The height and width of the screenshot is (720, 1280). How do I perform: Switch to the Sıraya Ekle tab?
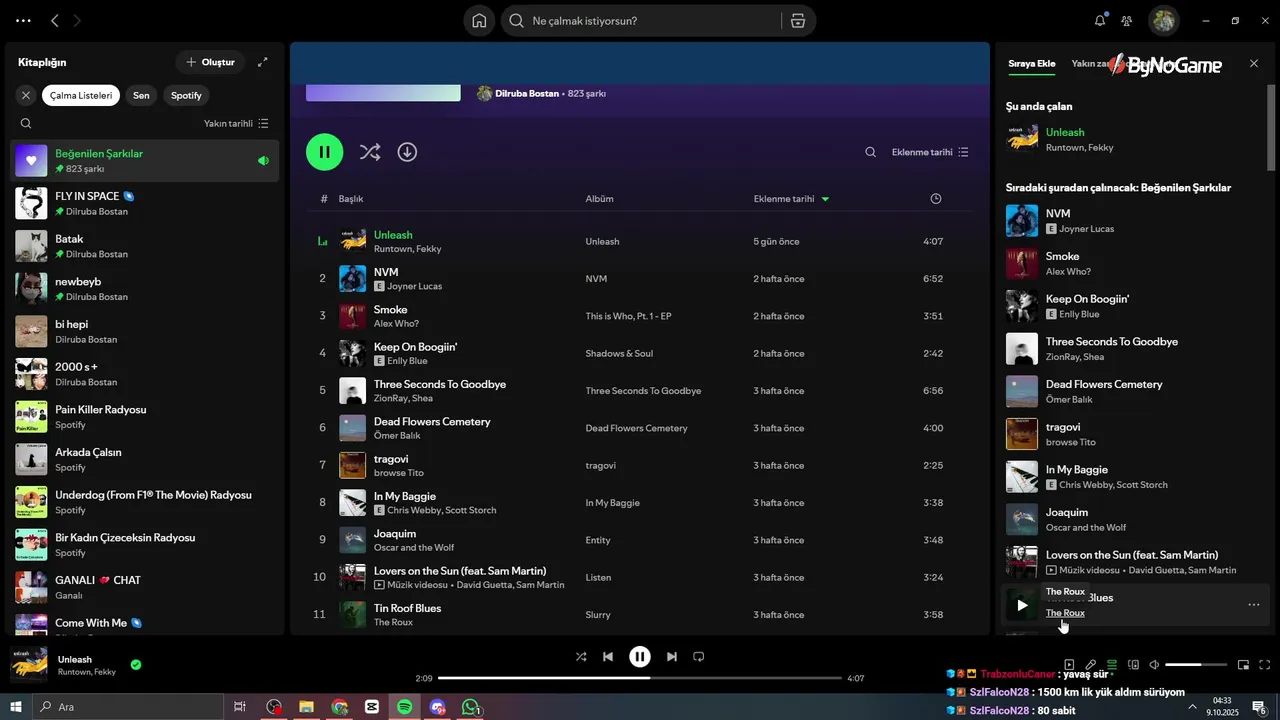click(1031, 63)
